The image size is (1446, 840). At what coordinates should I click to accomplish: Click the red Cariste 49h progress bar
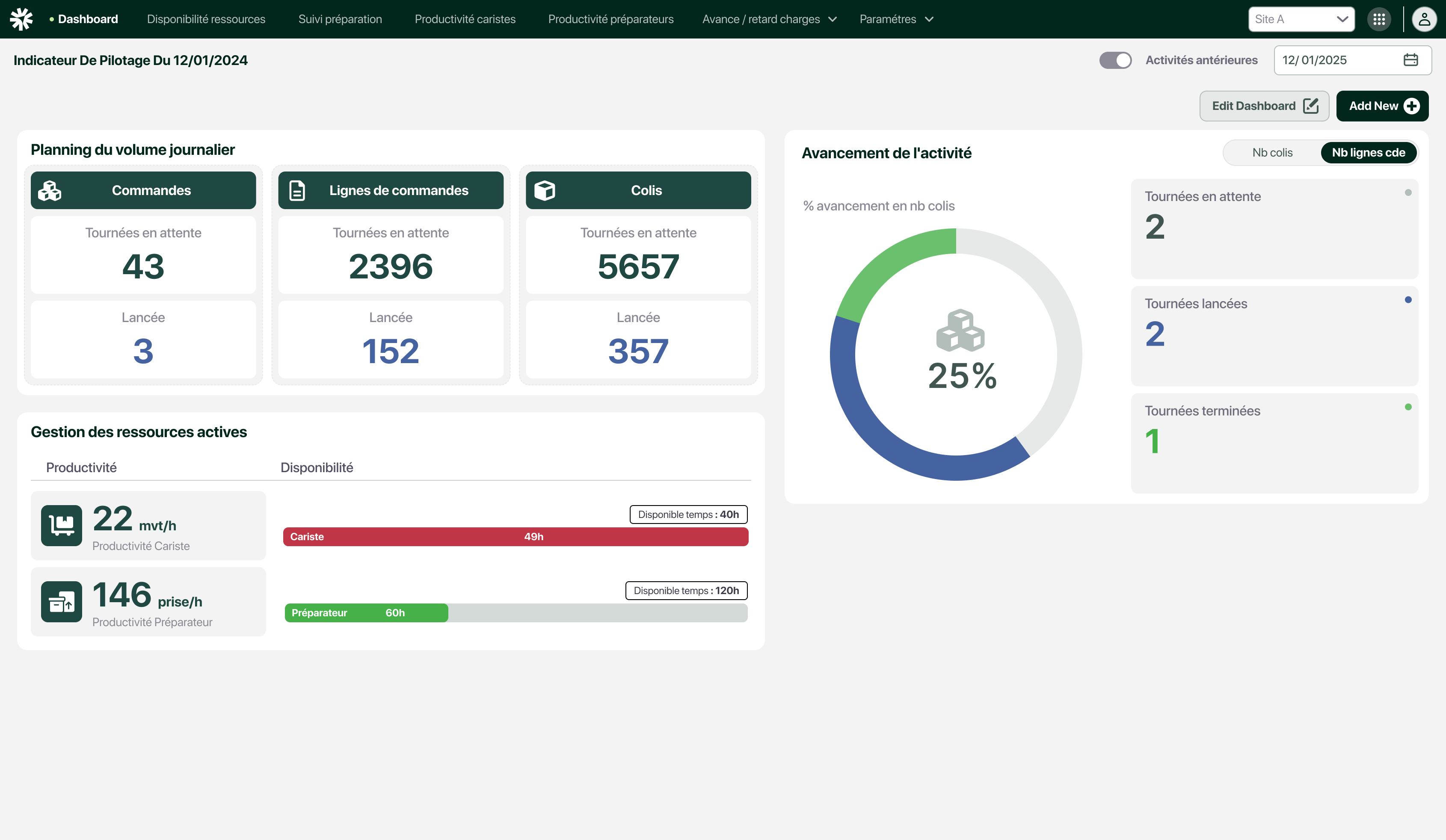click(x=515, y=536)
